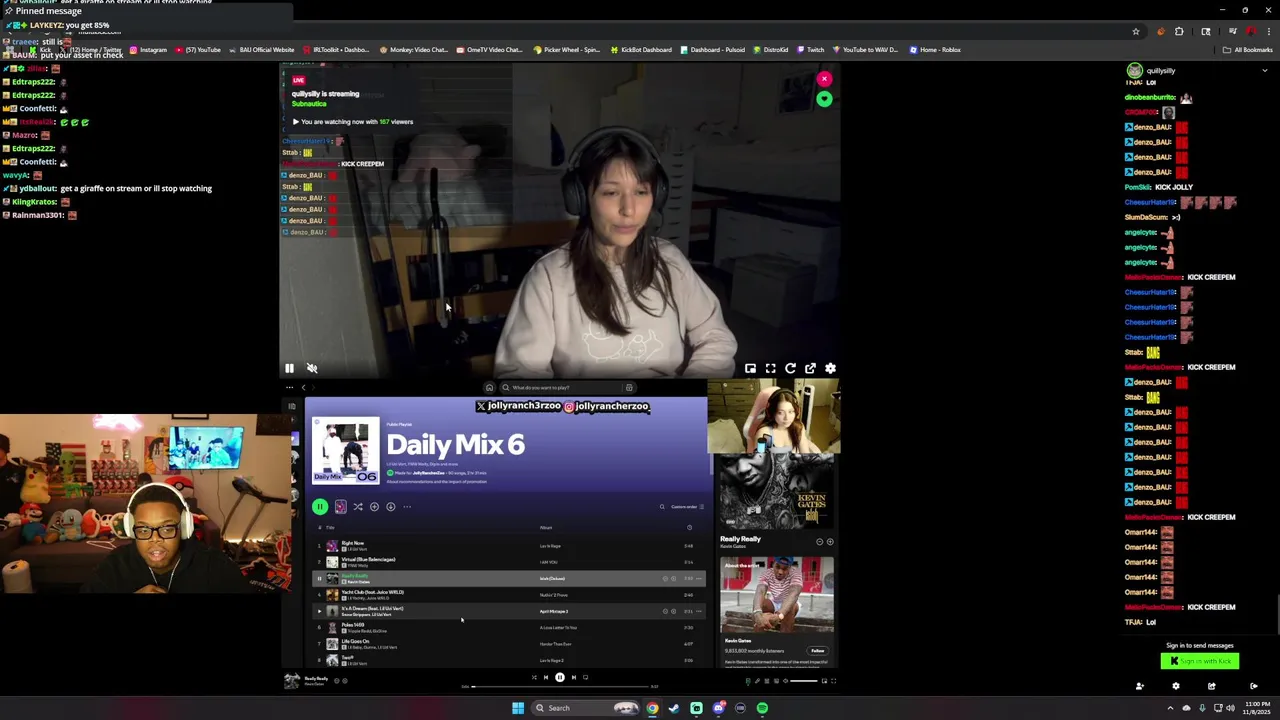Click the green heart follow button on the stream
The width and height of the screenshot is (1280, 720).
pos(824,99)
